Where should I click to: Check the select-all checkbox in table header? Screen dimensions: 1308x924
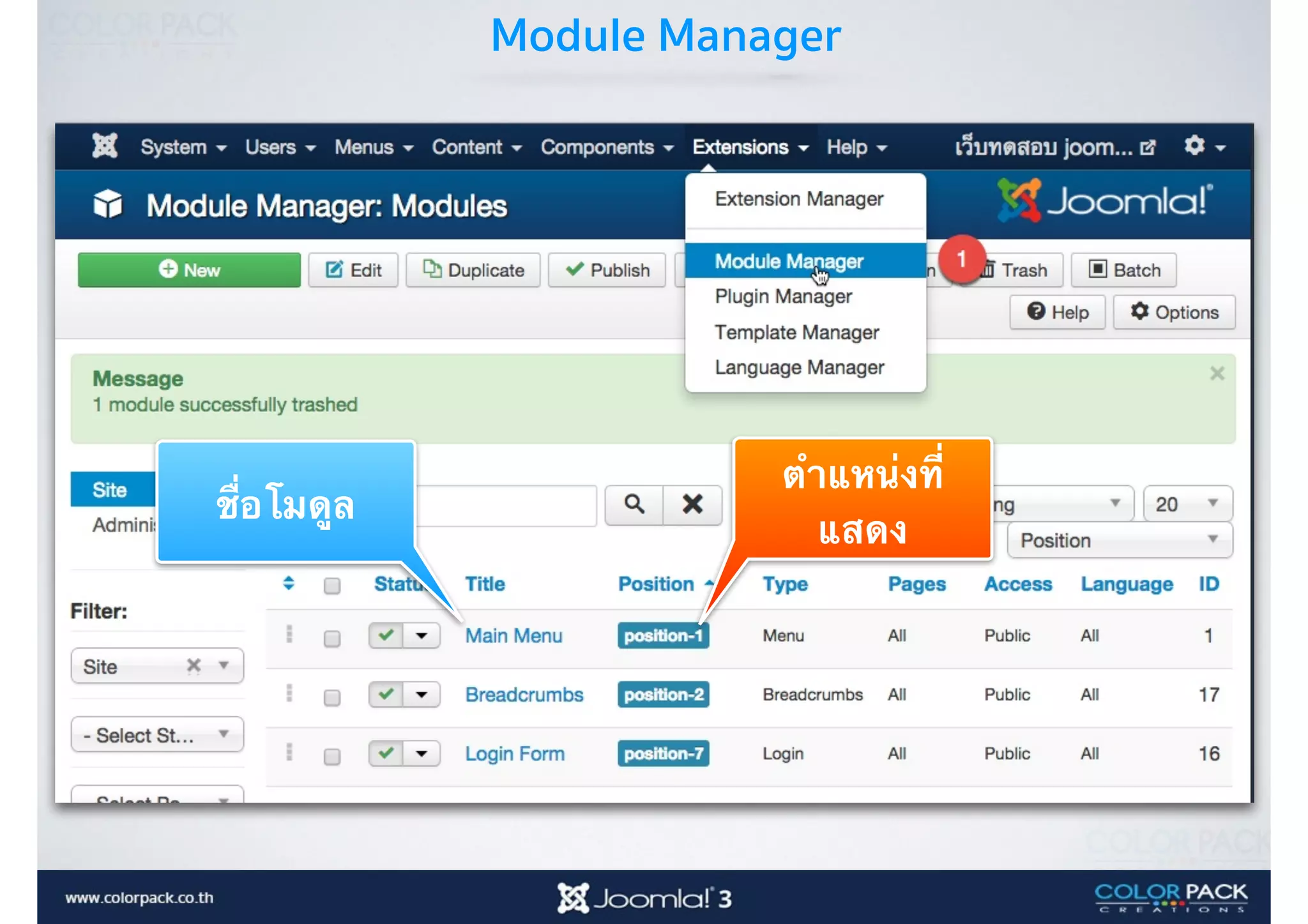click(332, 586)
